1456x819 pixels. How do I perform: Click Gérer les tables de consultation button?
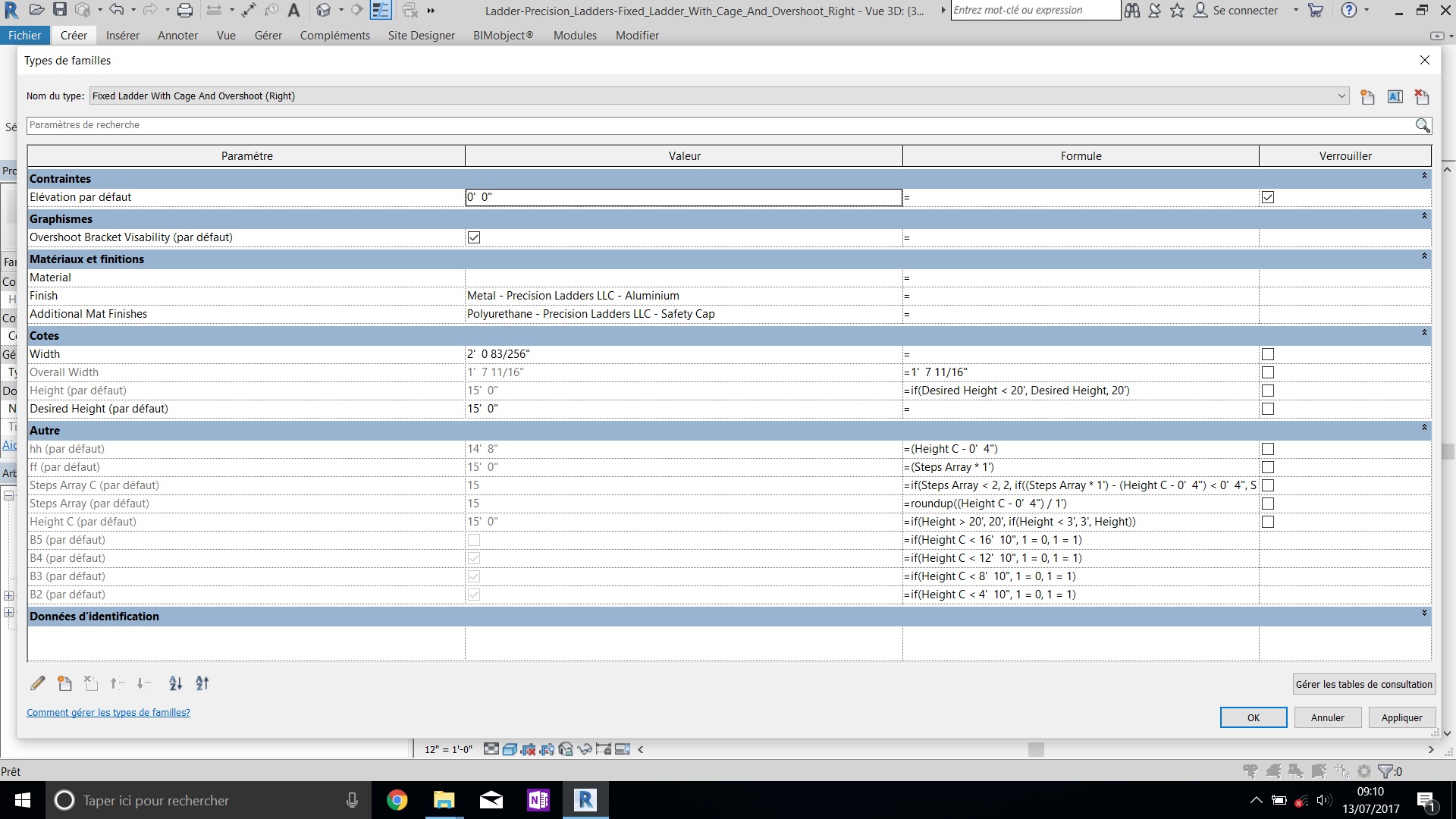(1363, 684)
